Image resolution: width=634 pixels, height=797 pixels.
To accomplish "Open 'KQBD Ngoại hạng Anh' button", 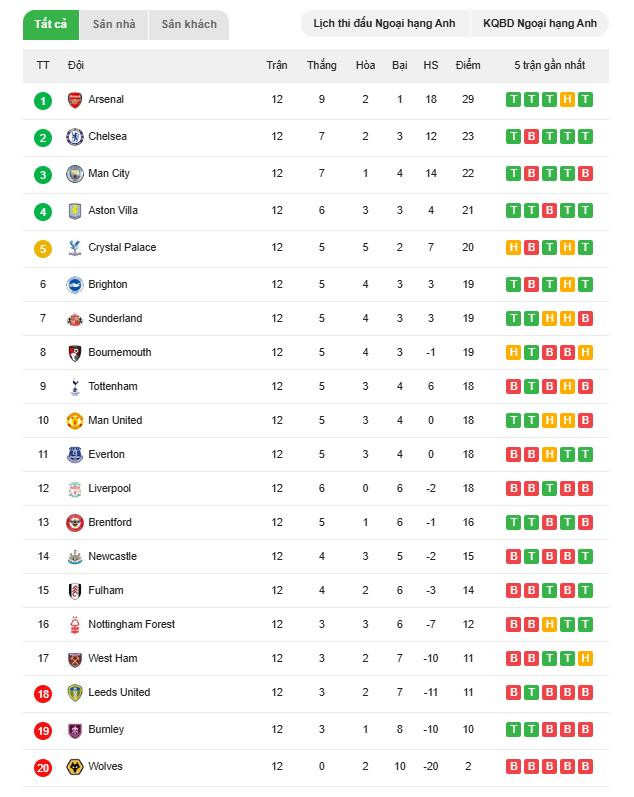I will [x=539, y=23].
